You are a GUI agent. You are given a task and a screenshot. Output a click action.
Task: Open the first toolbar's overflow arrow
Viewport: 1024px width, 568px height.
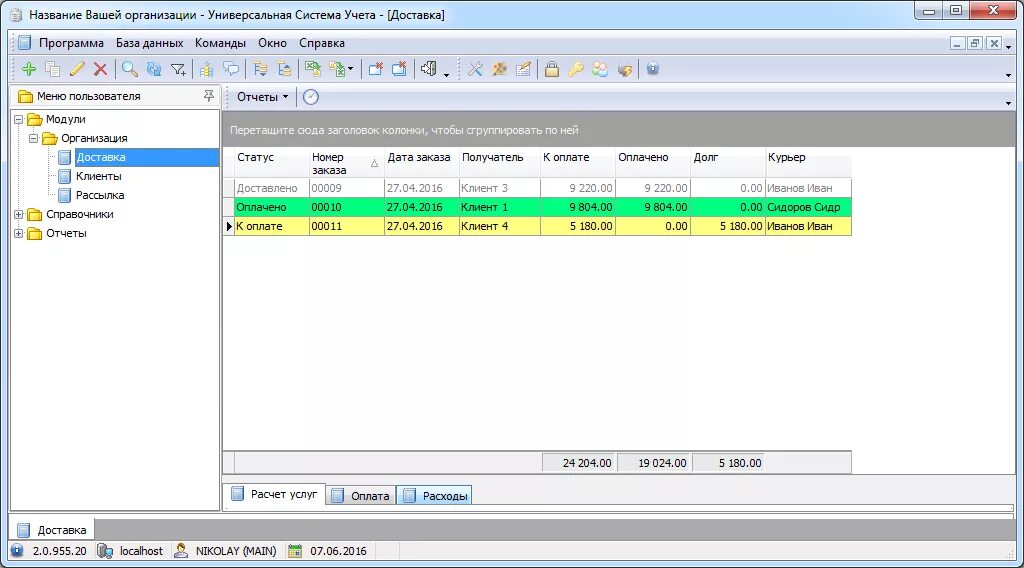pos(447,74)
